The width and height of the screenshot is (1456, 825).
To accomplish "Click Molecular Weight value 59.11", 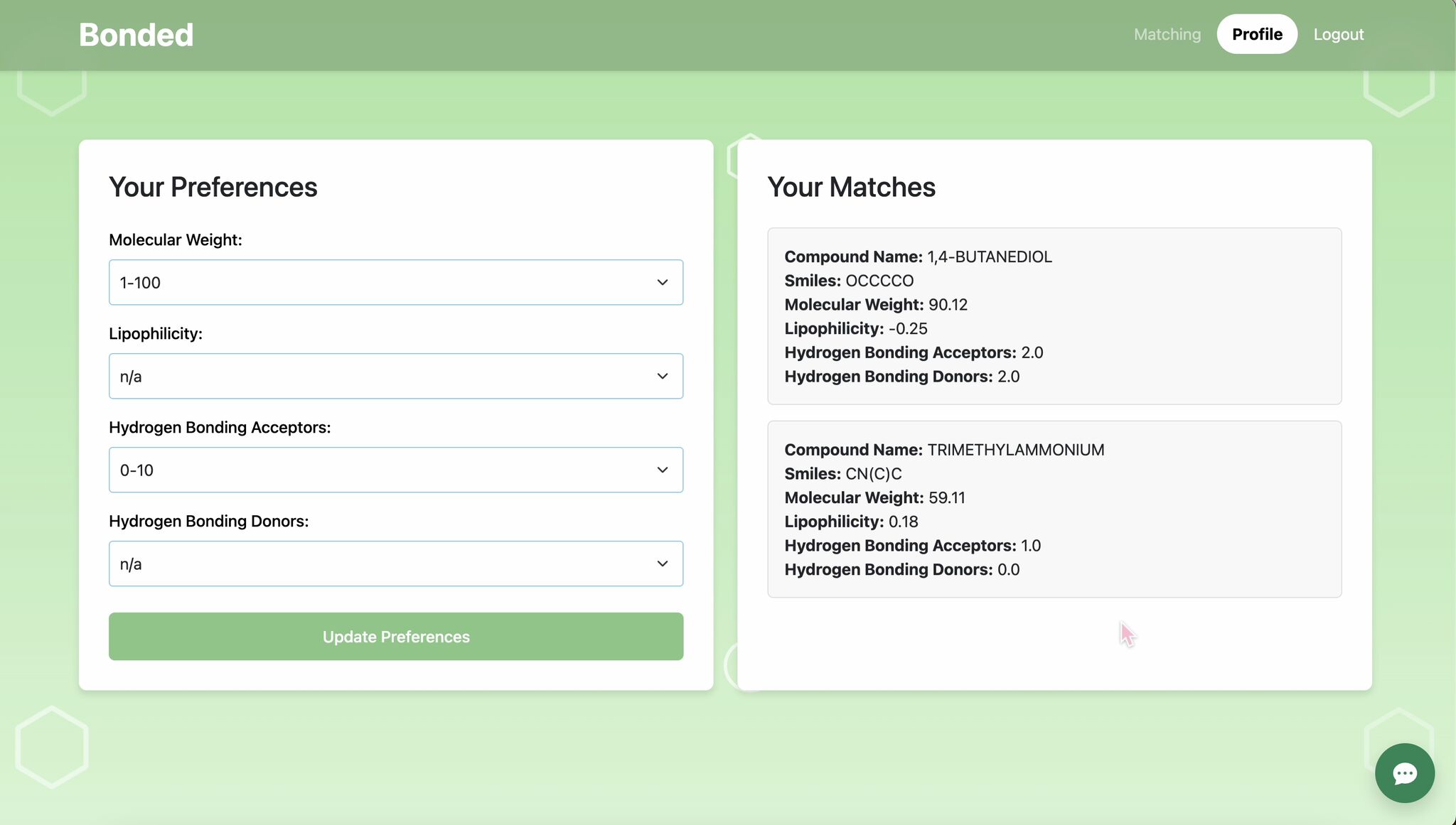I will (x=947, y=498).
